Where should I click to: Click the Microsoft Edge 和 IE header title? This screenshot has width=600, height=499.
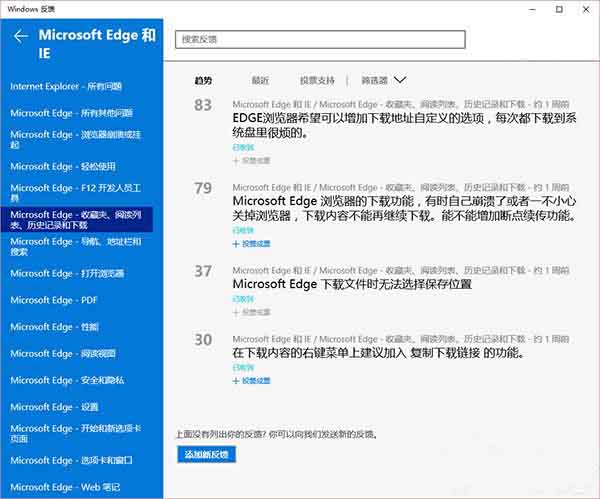[x=97, y=44]
